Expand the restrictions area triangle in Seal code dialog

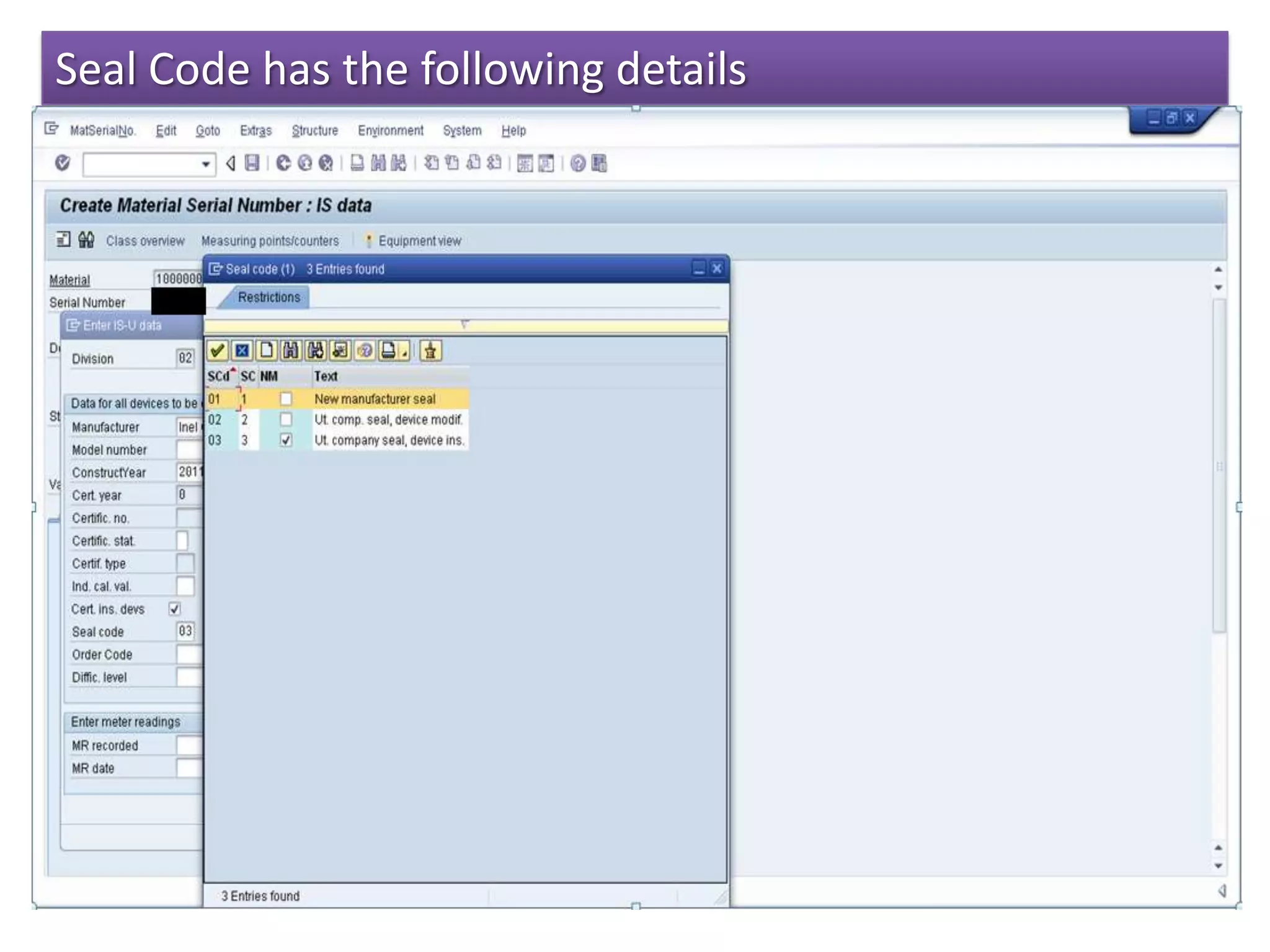coord(464,324)
